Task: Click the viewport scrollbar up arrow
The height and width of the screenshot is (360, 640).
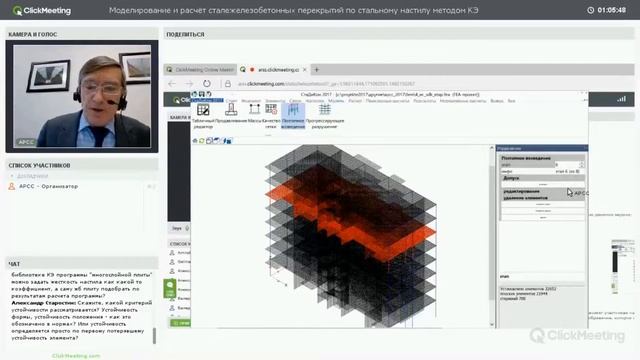Action: pos(491,149)
